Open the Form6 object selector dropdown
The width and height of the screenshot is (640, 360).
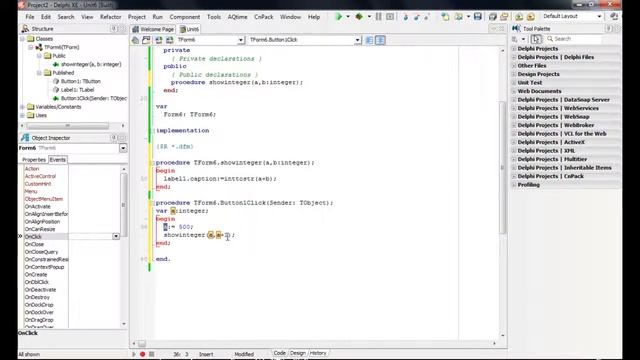click(x=123, y=148)
